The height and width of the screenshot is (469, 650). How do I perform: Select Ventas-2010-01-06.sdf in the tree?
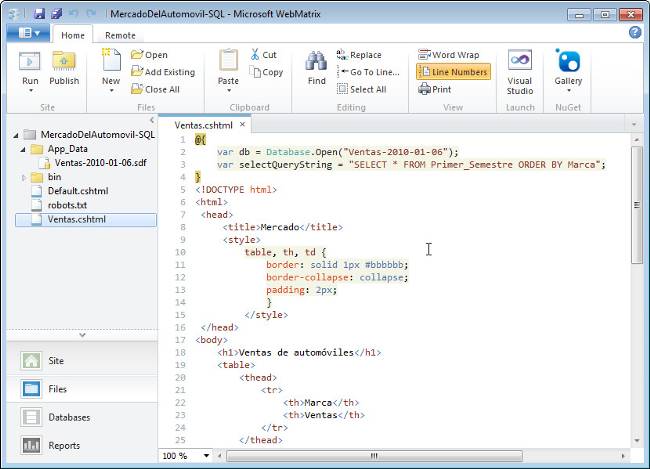click(100, 163)
